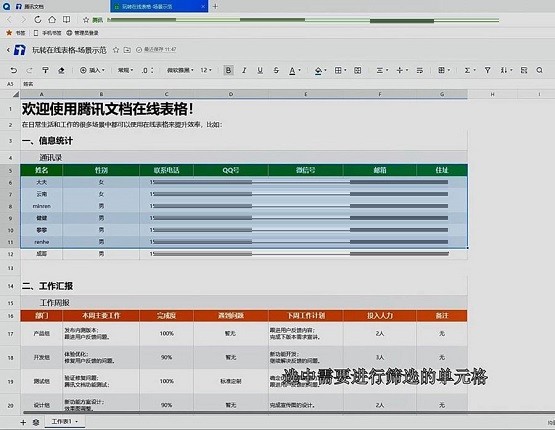
Task: Select column D header
Action: coord(231,94)
